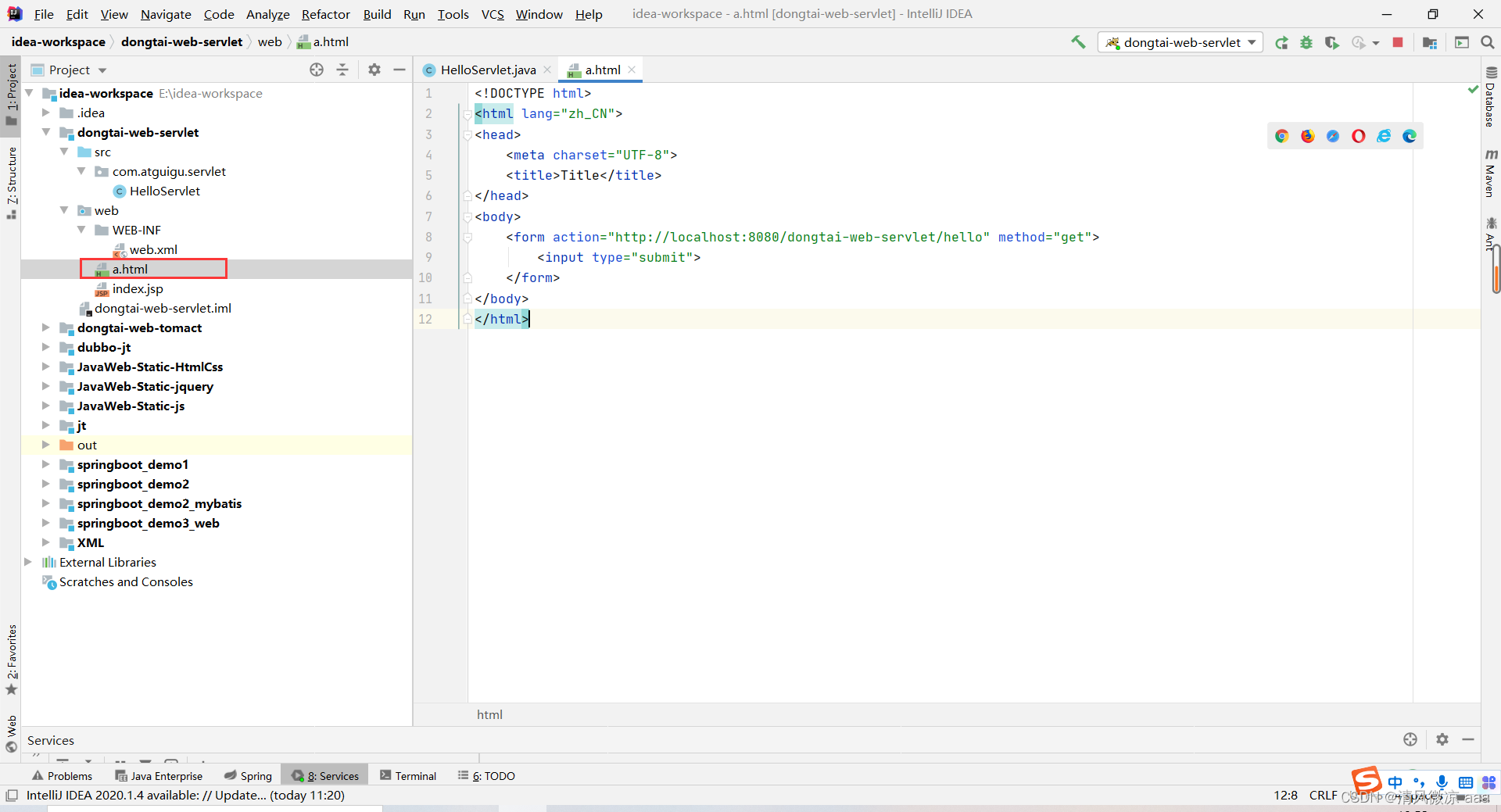Hide the Project panel with minus icon

point(399,70)
